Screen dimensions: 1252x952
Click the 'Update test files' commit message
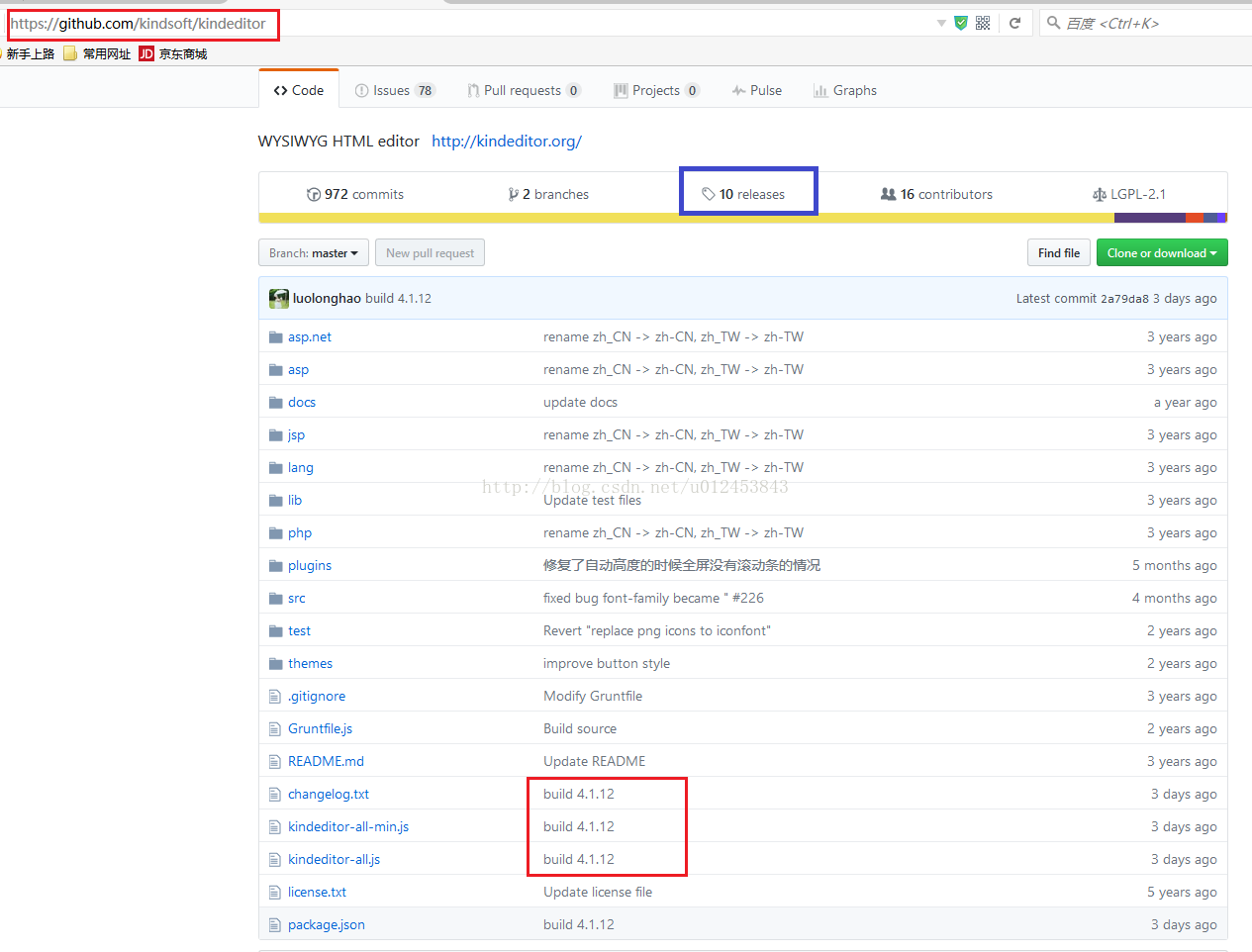coord(592,501)
